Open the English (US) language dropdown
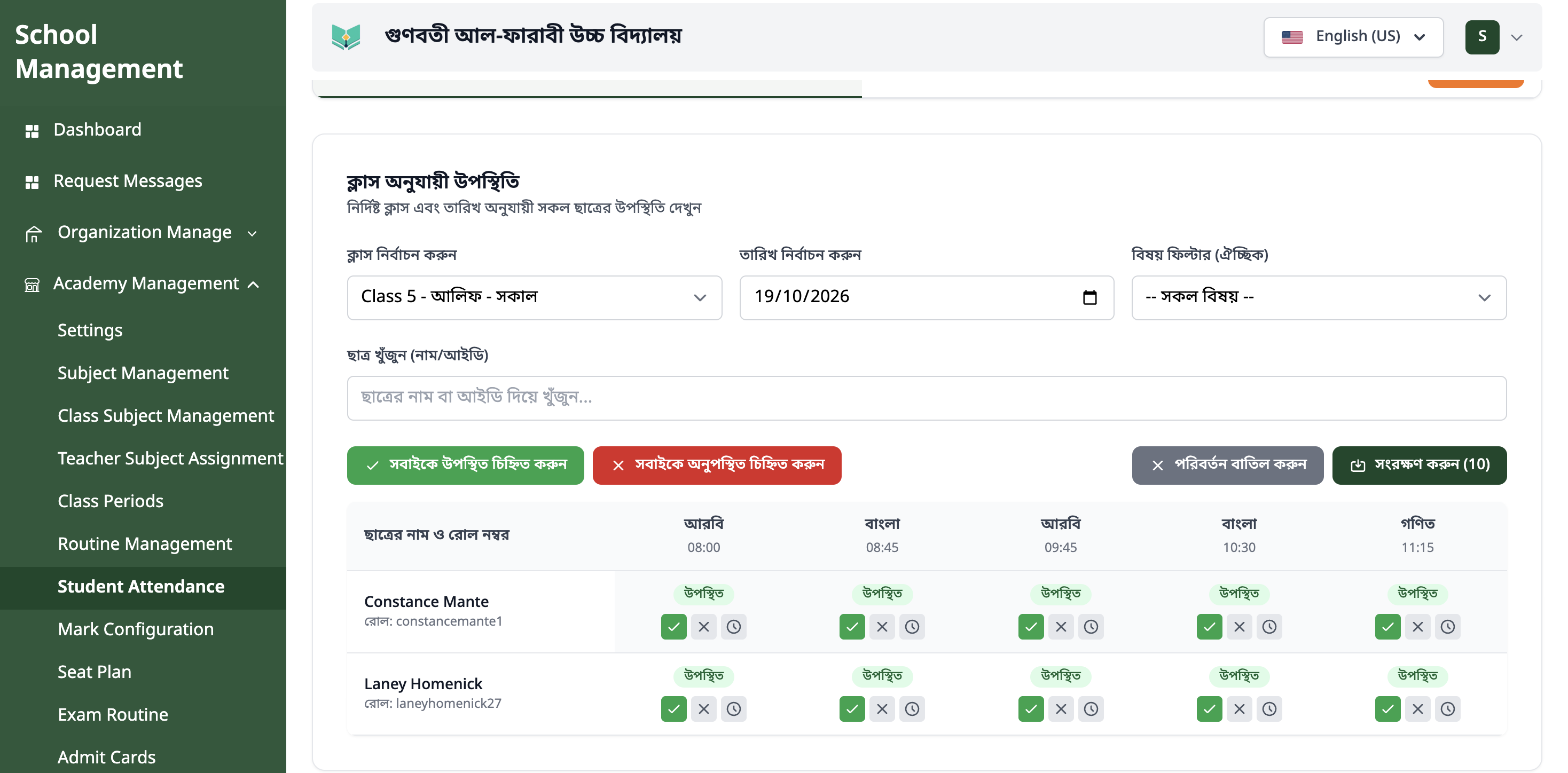 (x=1353, y=37)
